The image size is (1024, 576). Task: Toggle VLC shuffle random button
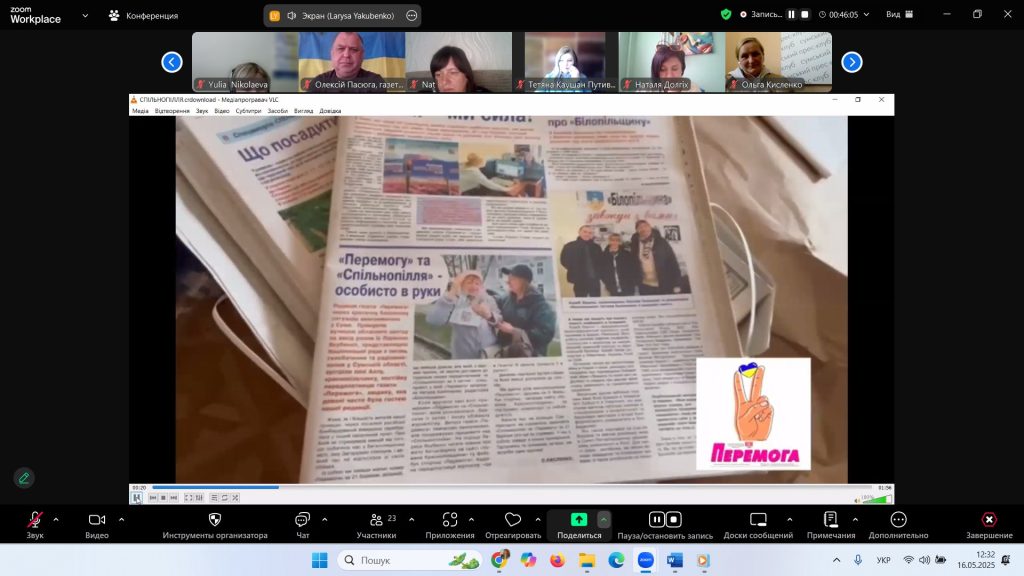point(235,498)
